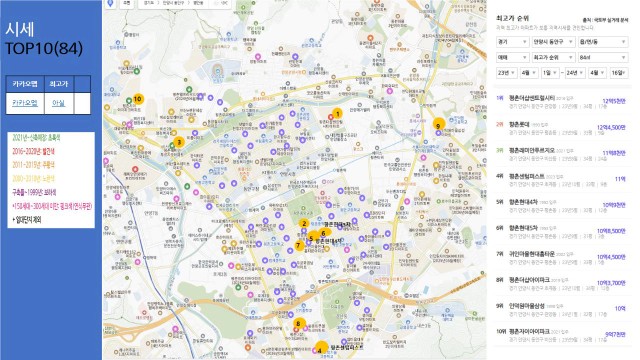
Task: Select rank 6 향촌현대5차 listing
Action: pyautogui.click(x=562, y=231)
